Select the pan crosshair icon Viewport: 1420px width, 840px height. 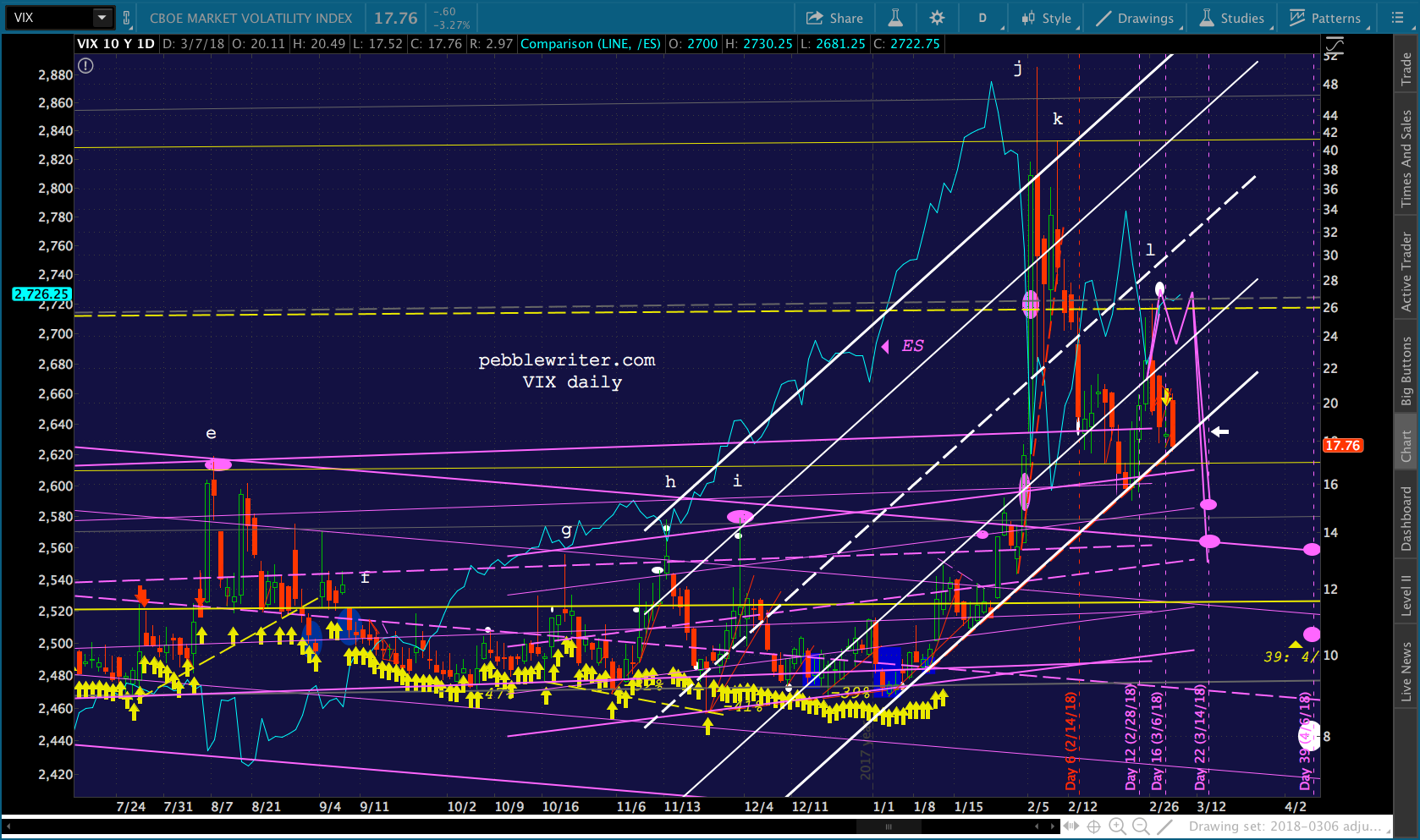point(1093,826)
